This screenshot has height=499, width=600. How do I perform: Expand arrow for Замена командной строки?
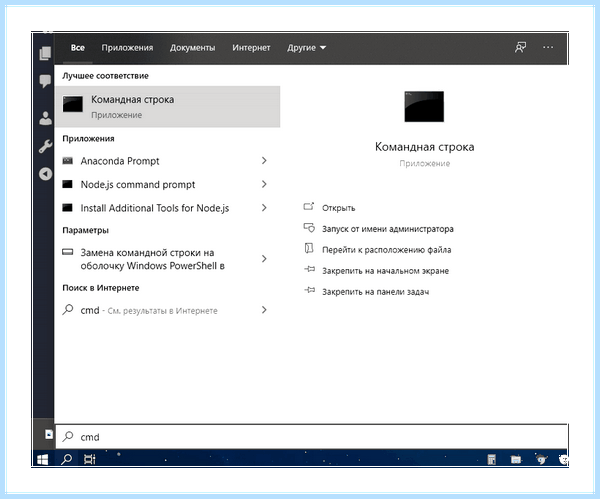click(x=264, y=259)
